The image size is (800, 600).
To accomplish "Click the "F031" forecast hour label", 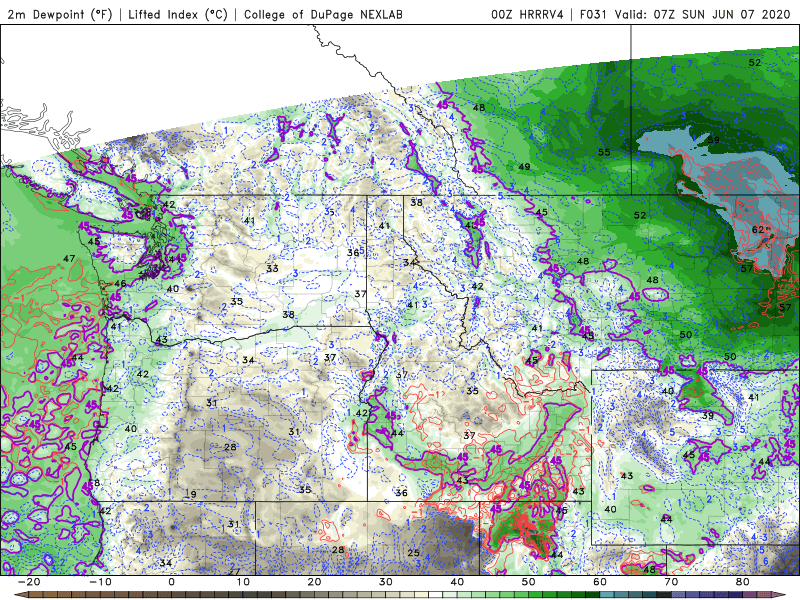I will (x=593, y=14).
